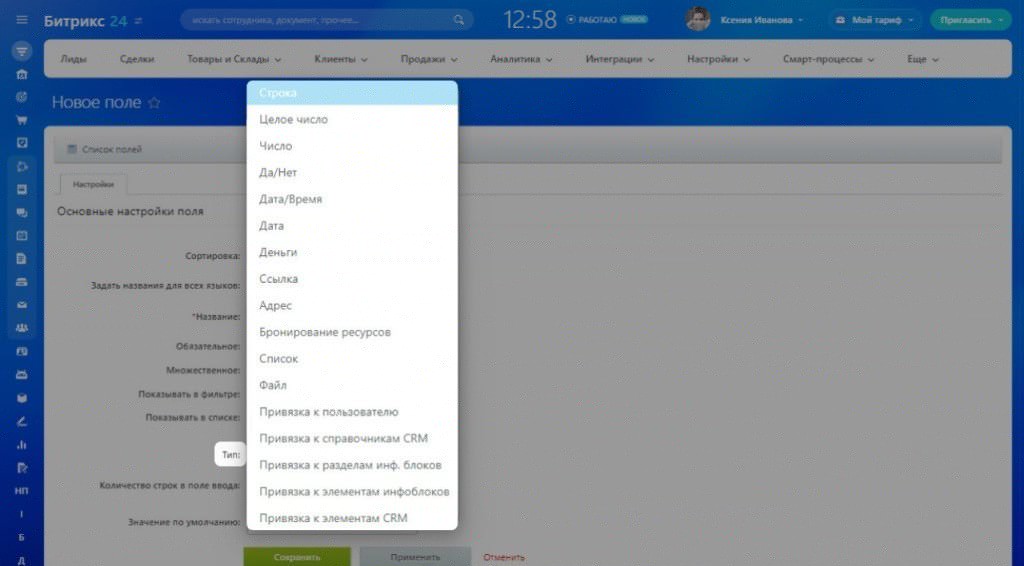Click Ксения Иванова's profile avatar

(697, 20)
